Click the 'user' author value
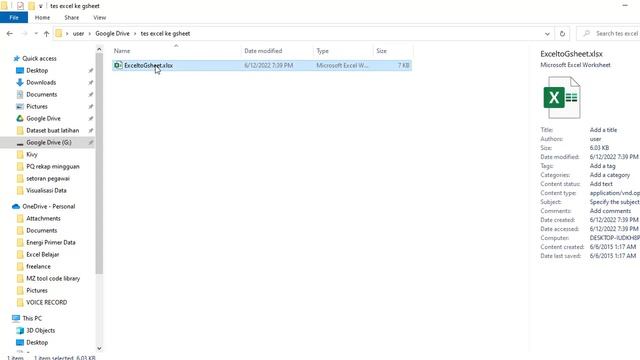640x360 pixels. click(595, 139)
